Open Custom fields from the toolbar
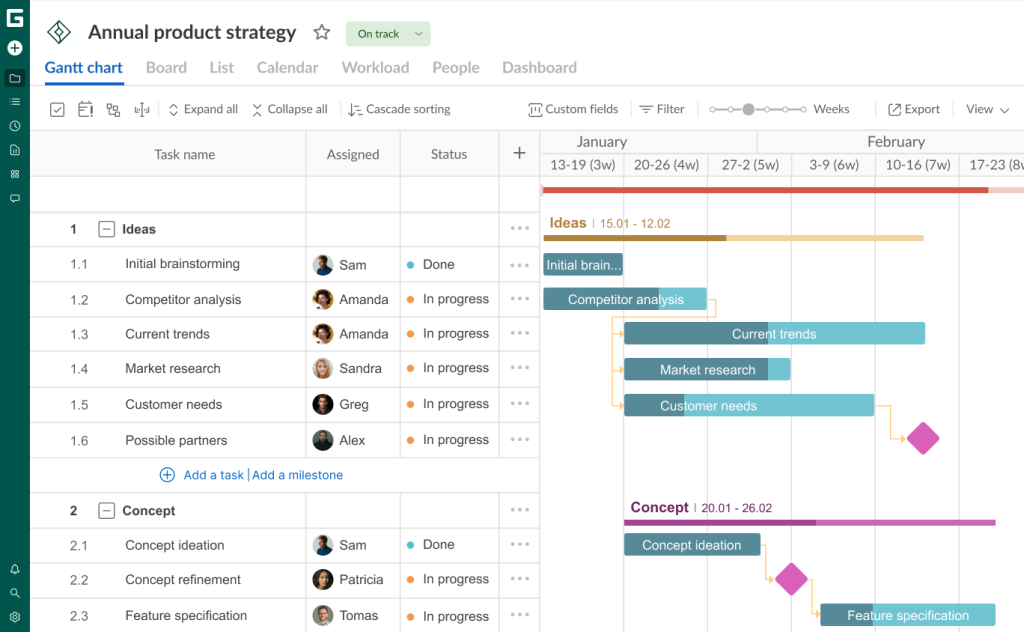 [x=573, y=109]
